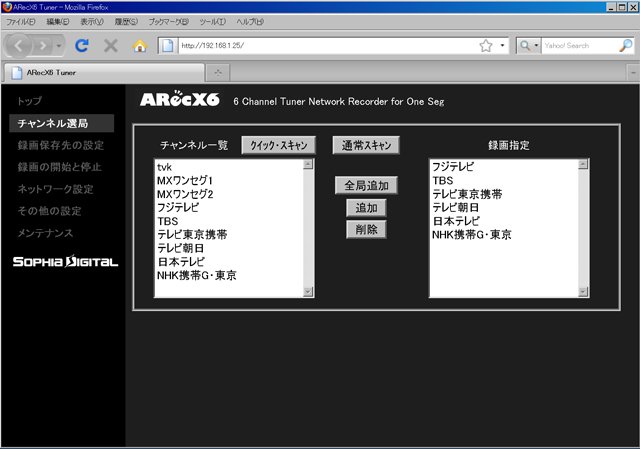Click the 追加 button
640x449 pixels.
pyautogui.click(x=366, y=208)
